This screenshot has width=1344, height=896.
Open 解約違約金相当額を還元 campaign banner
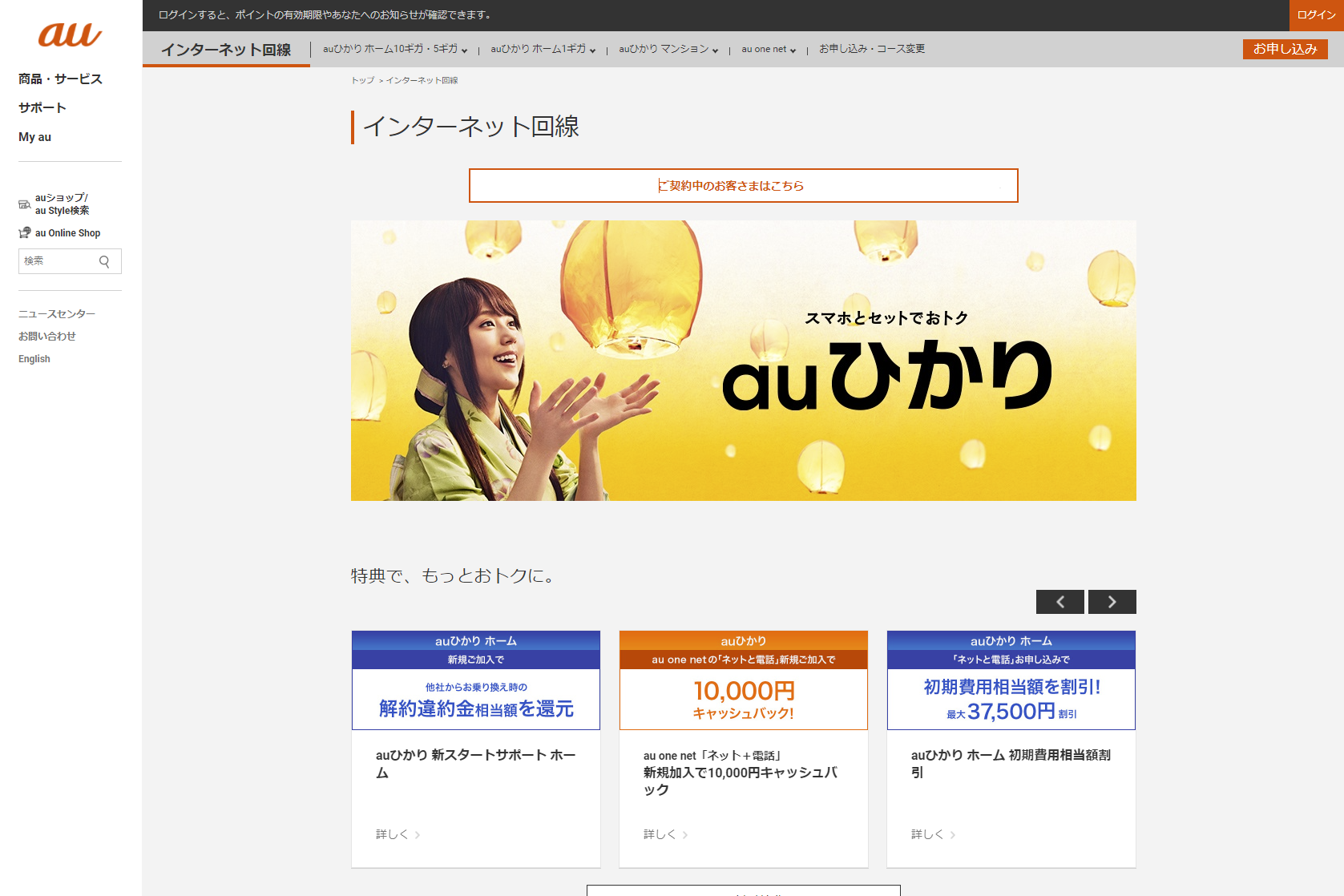(475, 680)
